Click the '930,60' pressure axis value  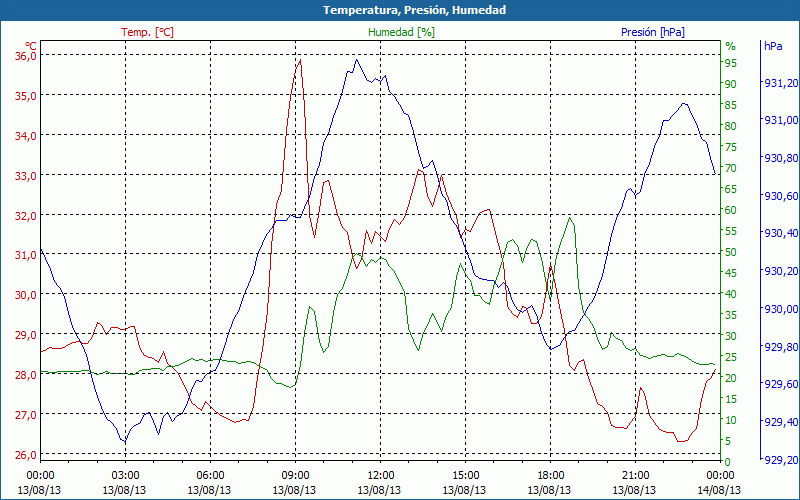(781, 196)
